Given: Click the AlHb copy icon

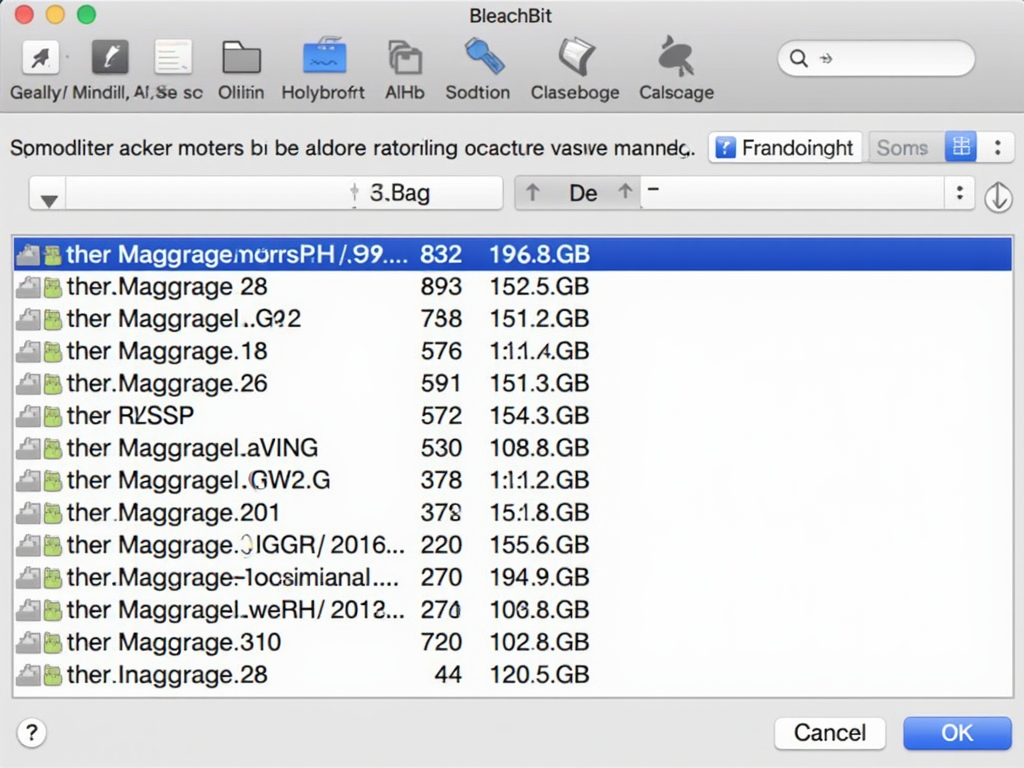Looking at the screenshot, I should tap(405, 57).
